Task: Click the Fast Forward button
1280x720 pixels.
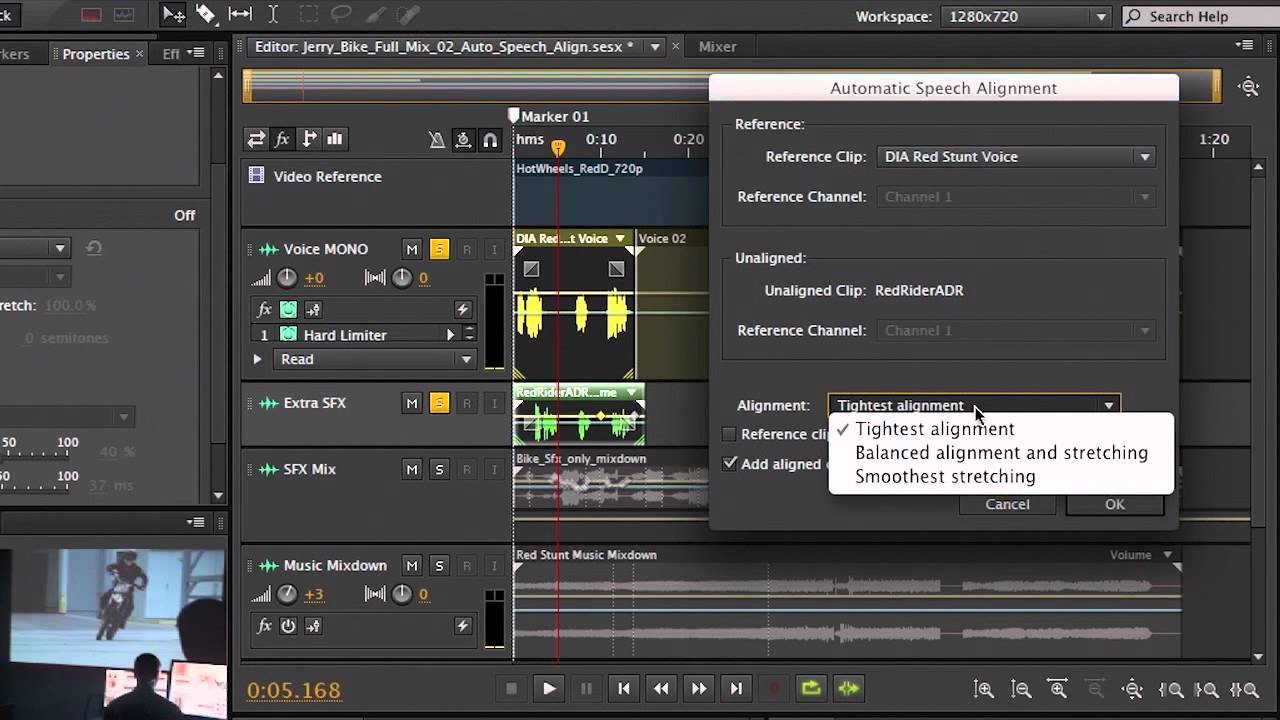Action: point(699,688)
